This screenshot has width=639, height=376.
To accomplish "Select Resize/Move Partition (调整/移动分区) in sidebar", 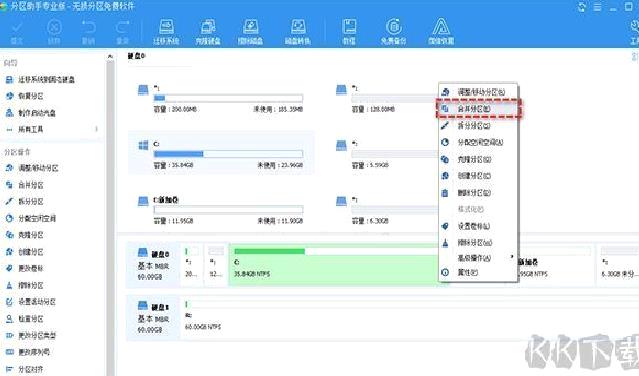I will tap(32, 168).
